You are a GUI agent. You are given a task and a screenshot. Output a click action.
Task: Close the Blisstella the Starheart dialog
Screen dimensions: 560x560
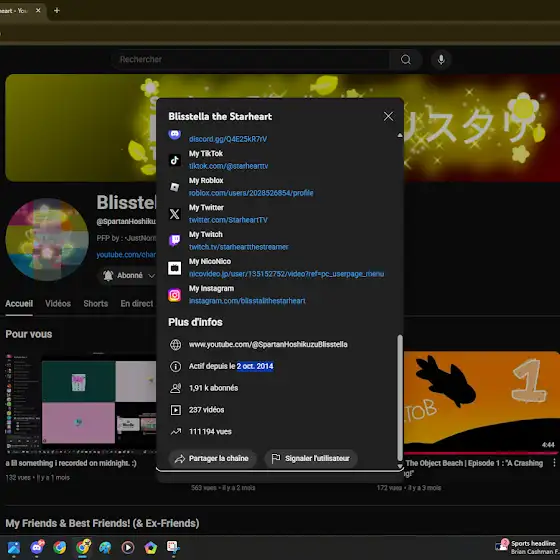click(388, 116)
